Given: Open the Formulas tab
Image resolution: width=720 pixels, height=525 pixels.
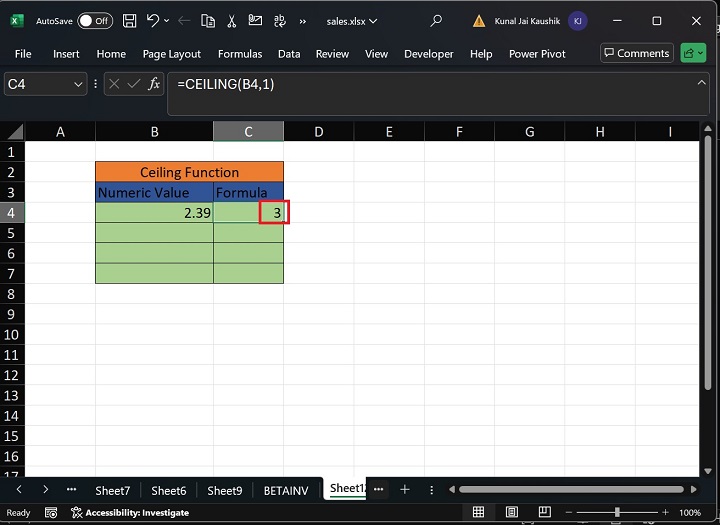Looking at the screenshot, I should [x=240, y=54].
